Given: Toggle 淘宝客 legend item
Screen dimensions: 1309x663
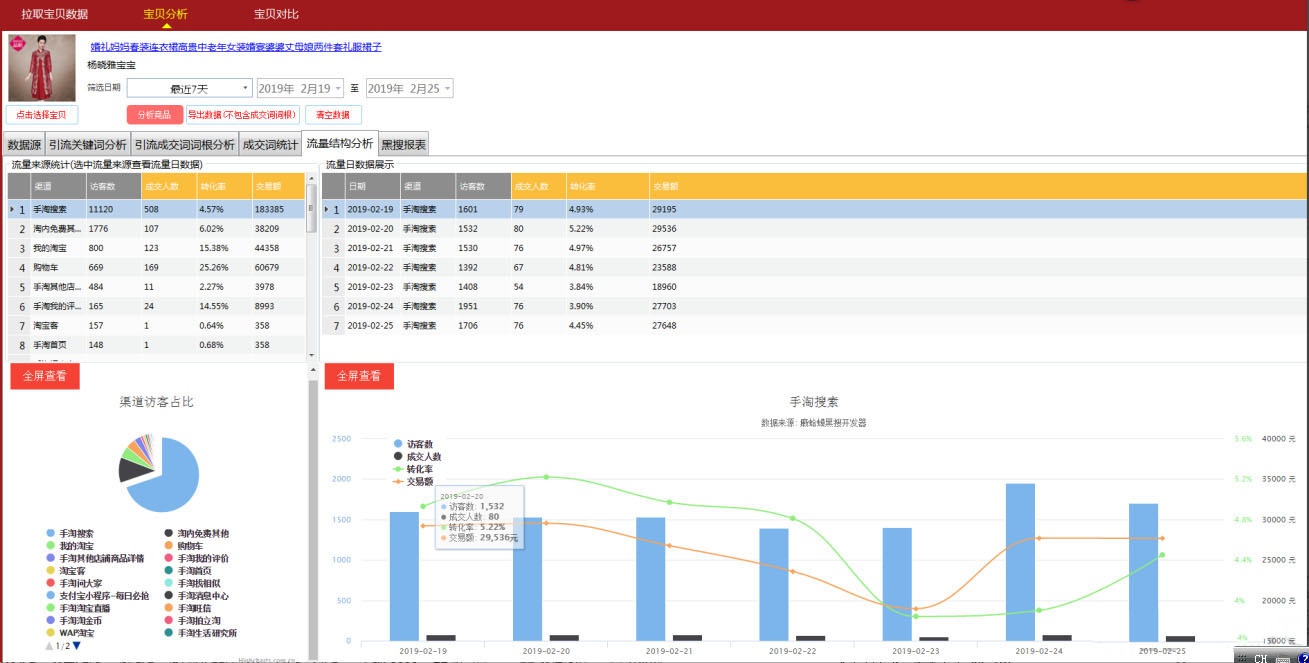Looking at the screenshot, I should (65, 571).
